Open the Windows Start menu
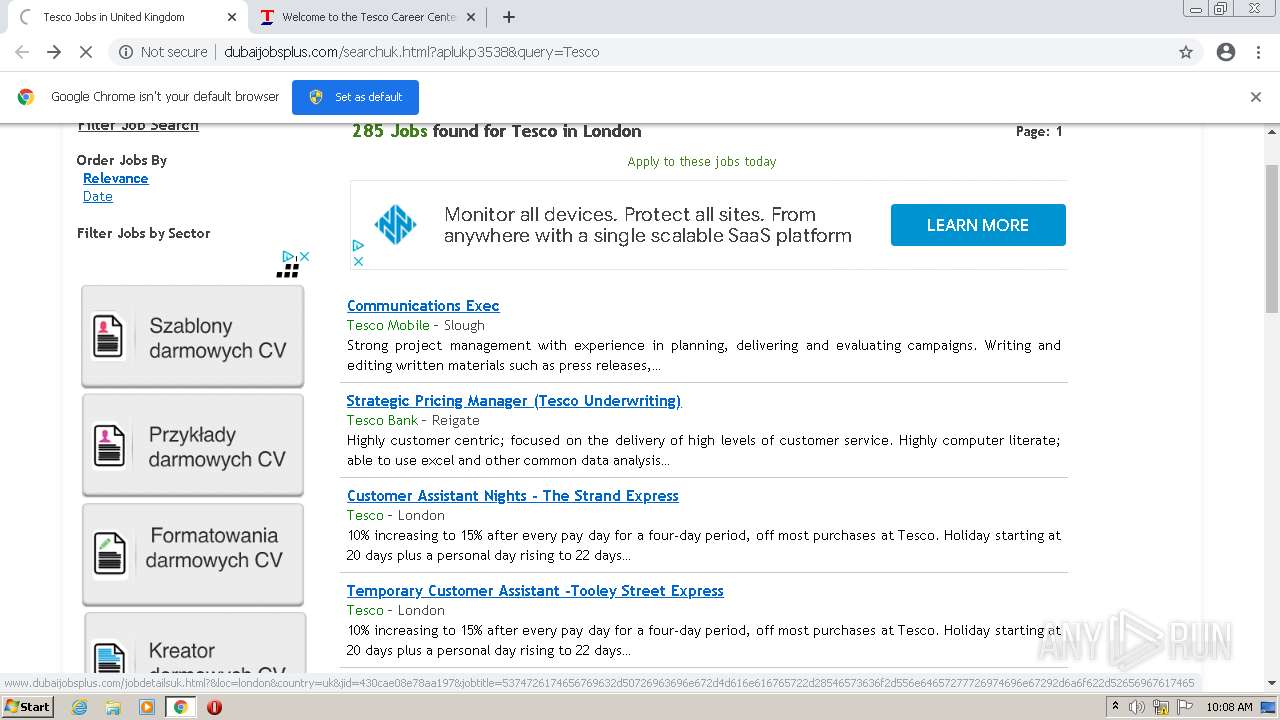1280x720 pixels. [28, 707]
